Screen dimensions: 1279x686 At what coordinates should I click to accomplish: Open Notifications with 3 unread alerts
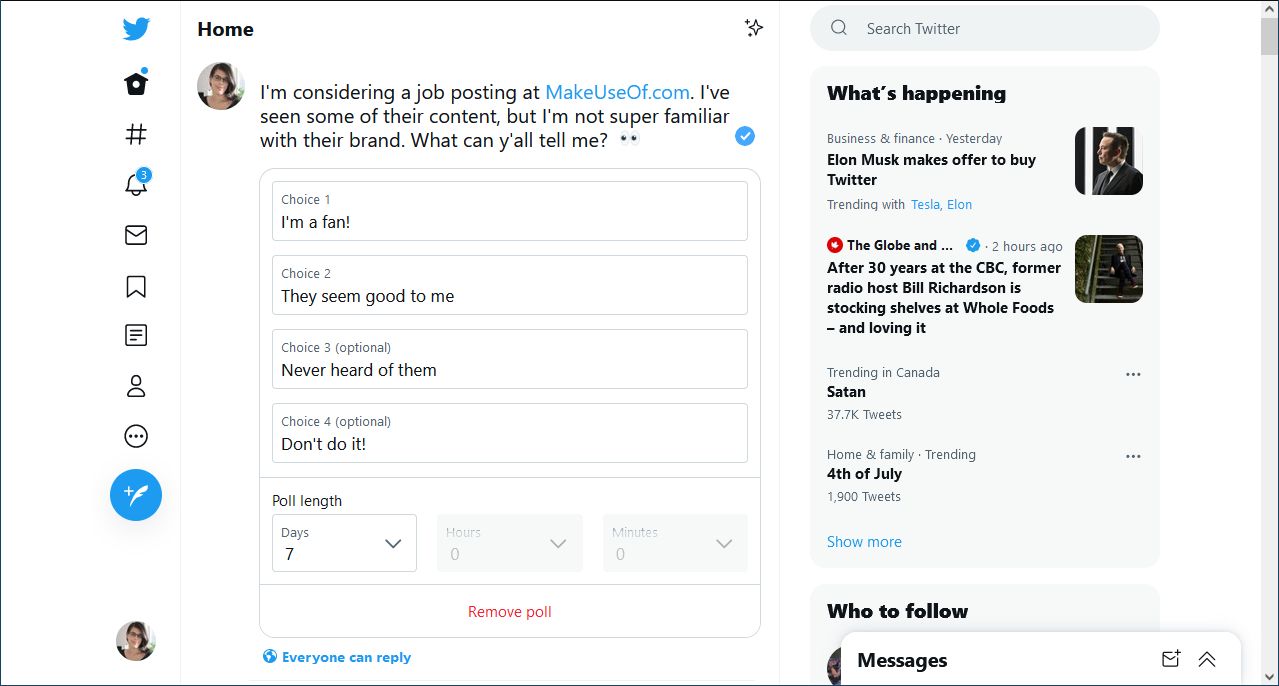tap(135, 185)
